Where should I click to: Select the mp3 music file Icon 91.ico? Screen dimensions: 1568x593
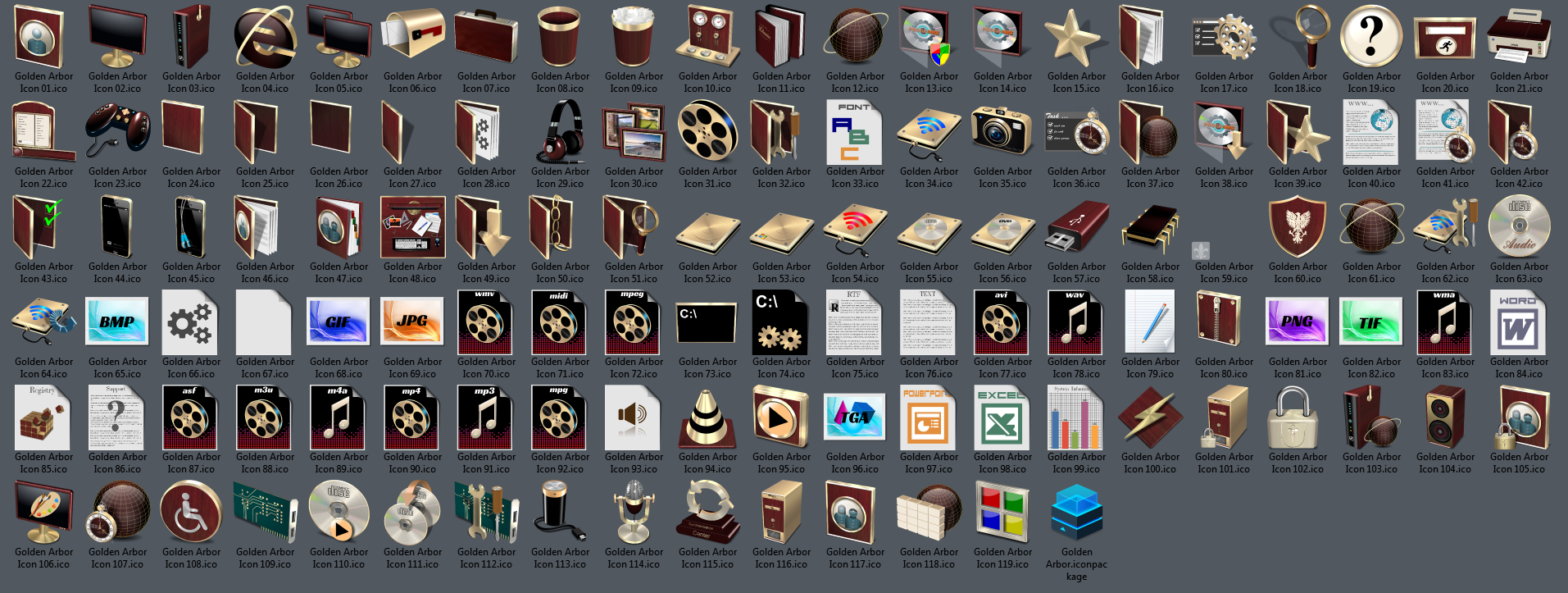[486, 417]
